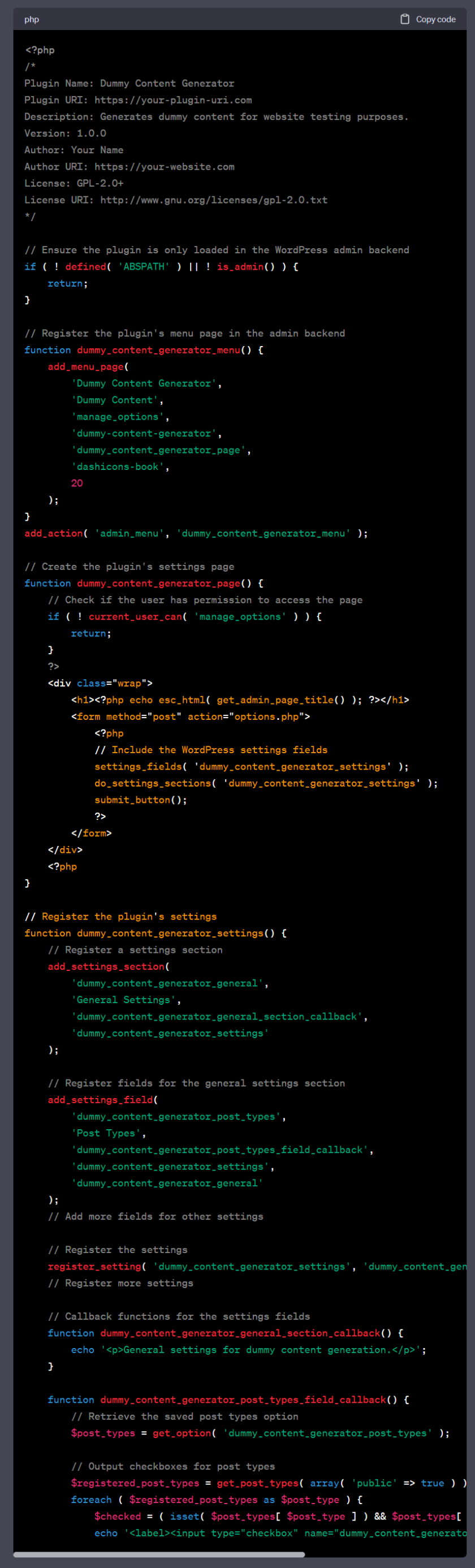Click the get_post_types( call
This screenshot has width=475, height=1568.
click(260, 1483)
